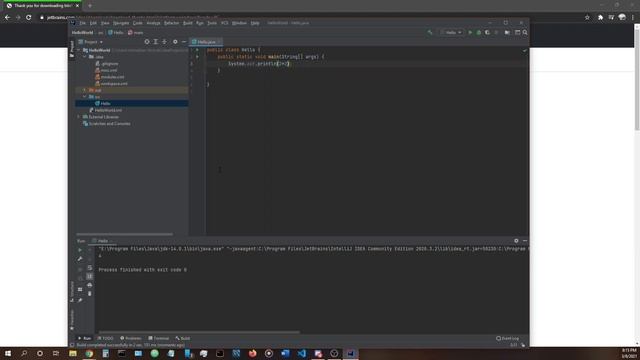Open the Windows Start menu
Image resolution: width=640 pixels, height=360 pixels.
pyautogui.click(x=8, y=353)
